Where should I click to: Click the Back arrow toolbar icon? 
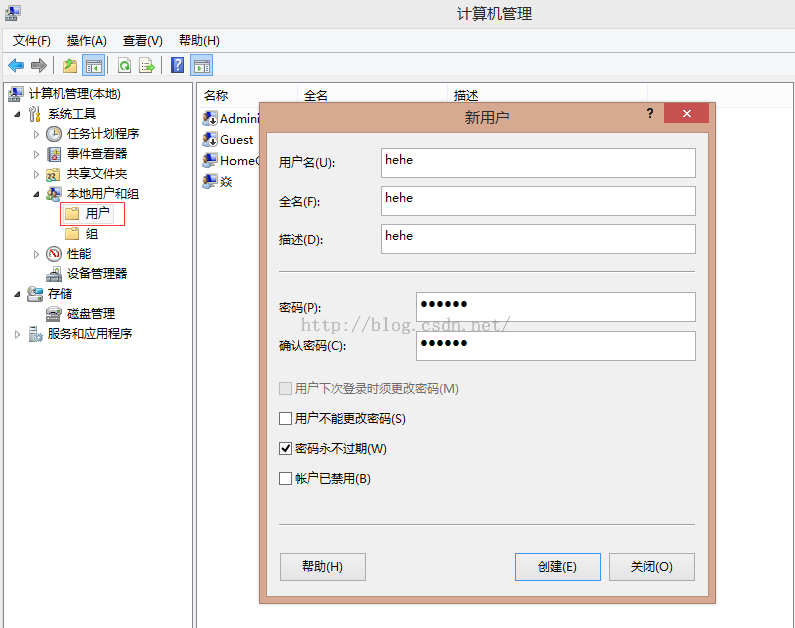tap(16, 65)
